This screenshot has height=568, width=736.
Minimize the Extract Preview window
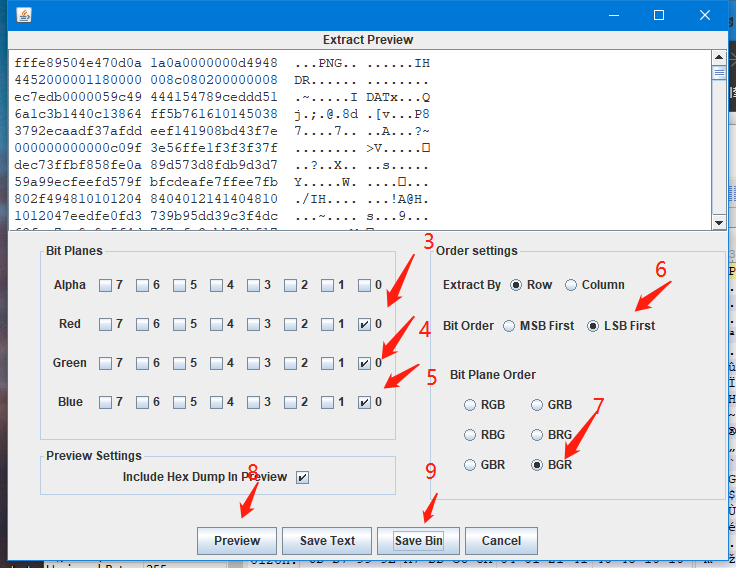tap(613, 15)
